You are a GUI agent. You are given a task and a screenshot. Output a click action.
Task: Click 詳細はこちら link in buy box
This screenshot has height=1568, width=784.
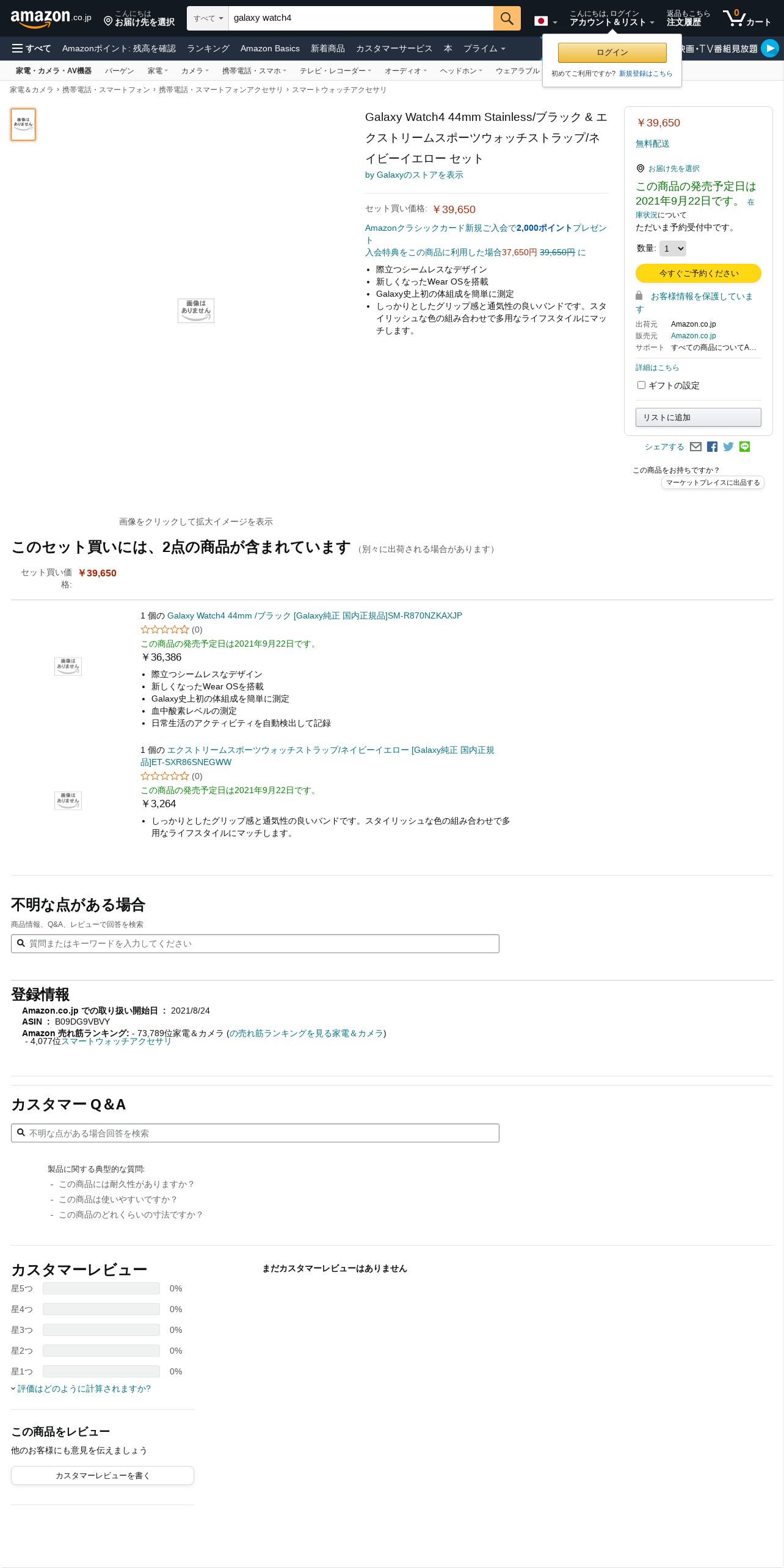[x=657, y=368]
